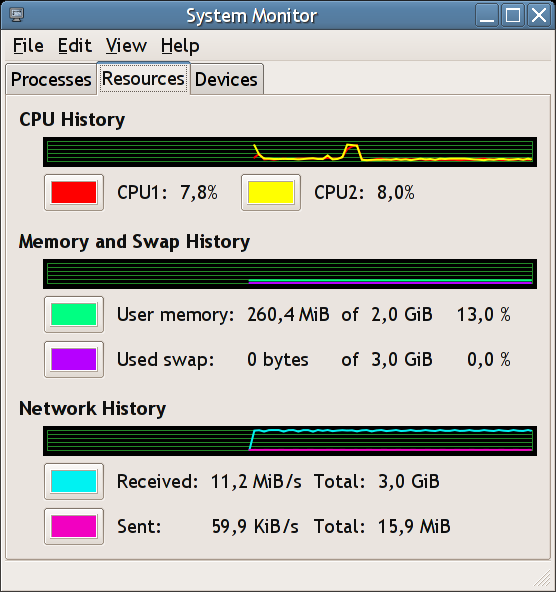Minimize the System Monitor window
The height and width of the screenshot is (592, 556).
point(487,15)
